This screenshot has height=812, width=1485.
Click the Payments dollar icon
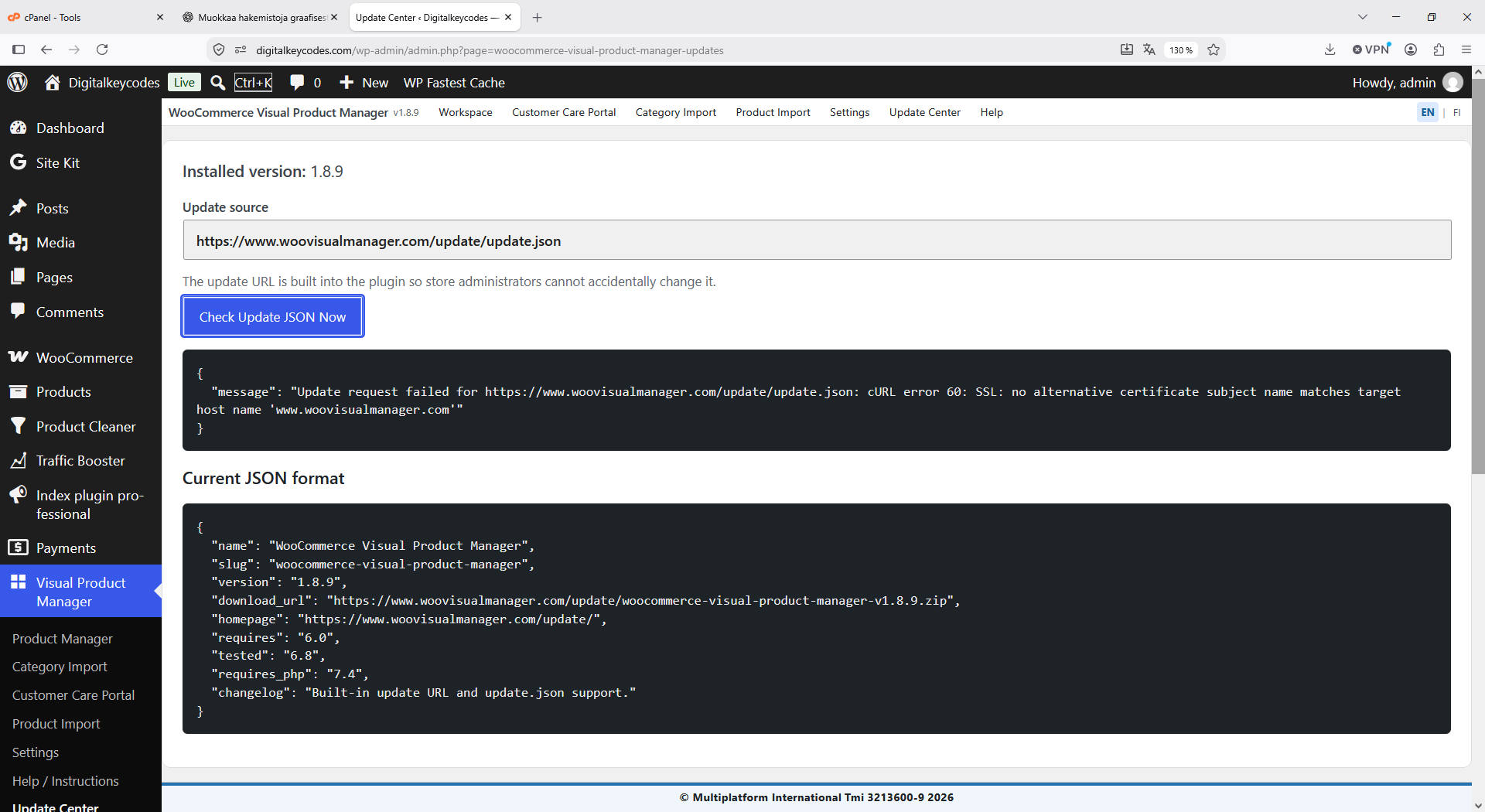(x=18, y=548)
